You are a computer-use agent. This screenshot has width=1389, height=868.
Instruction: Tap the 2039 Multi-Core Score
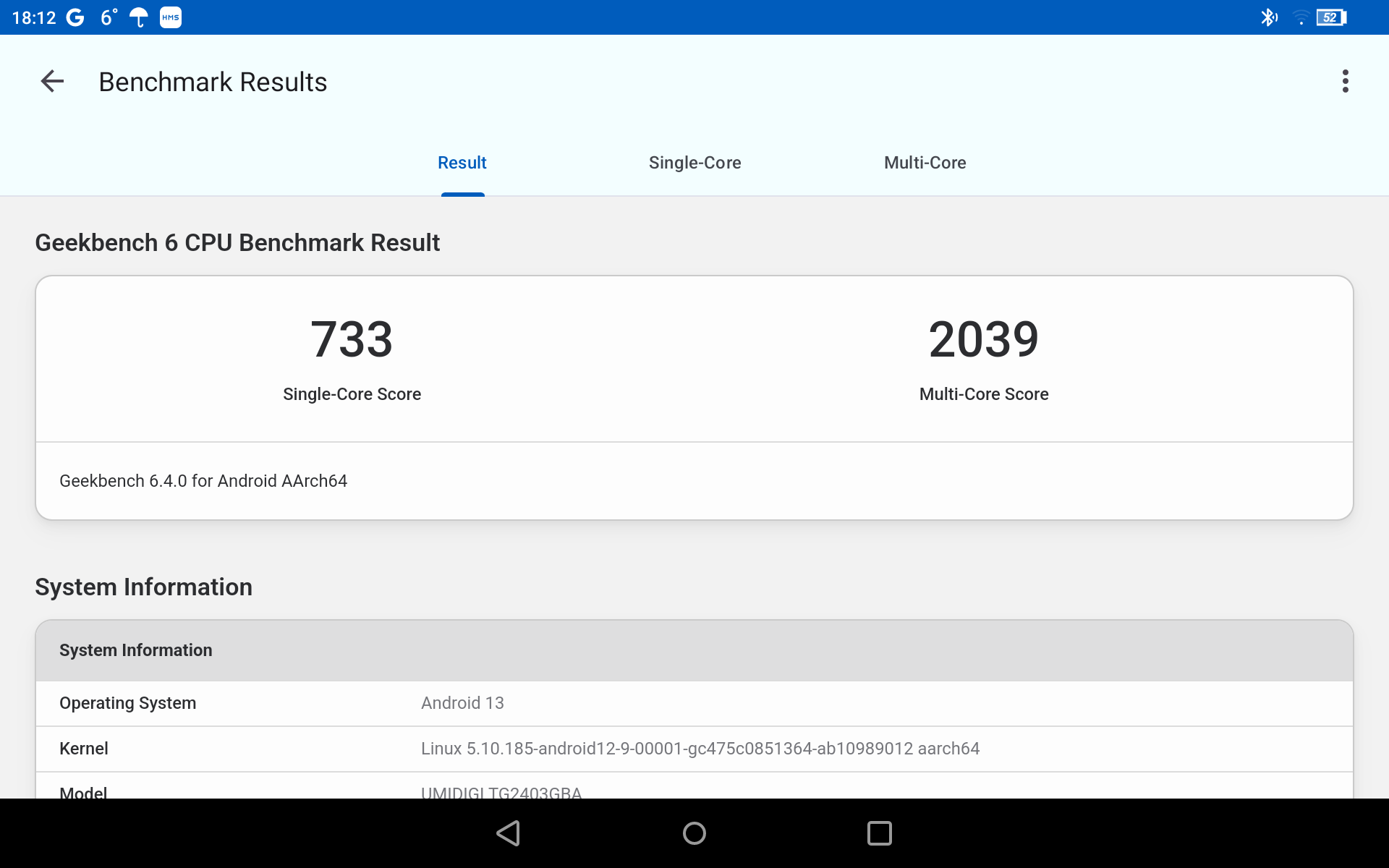[983, 340]
